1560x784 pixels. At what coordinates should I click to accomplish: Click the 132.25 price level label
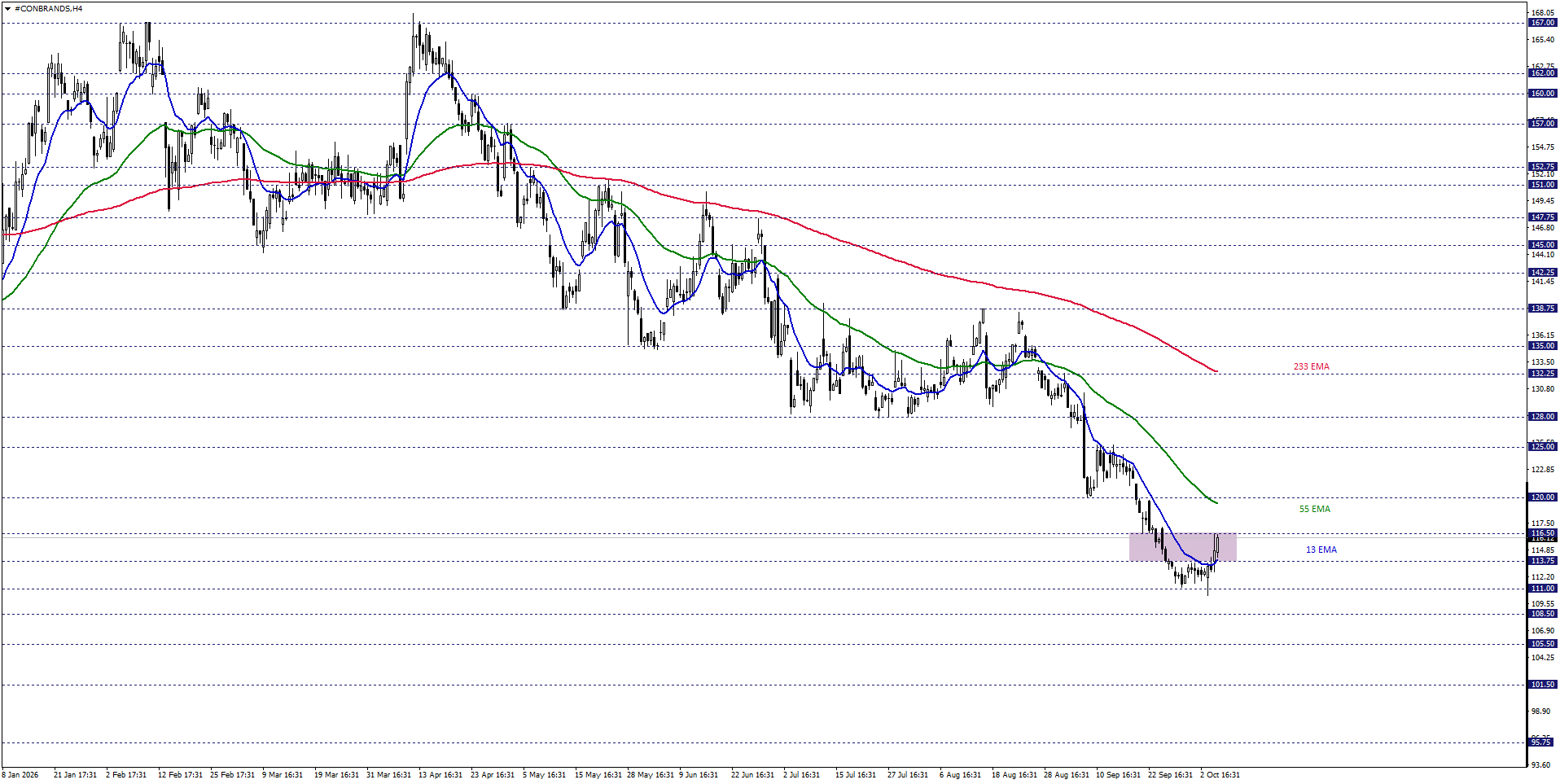(x=1542, y=374)
